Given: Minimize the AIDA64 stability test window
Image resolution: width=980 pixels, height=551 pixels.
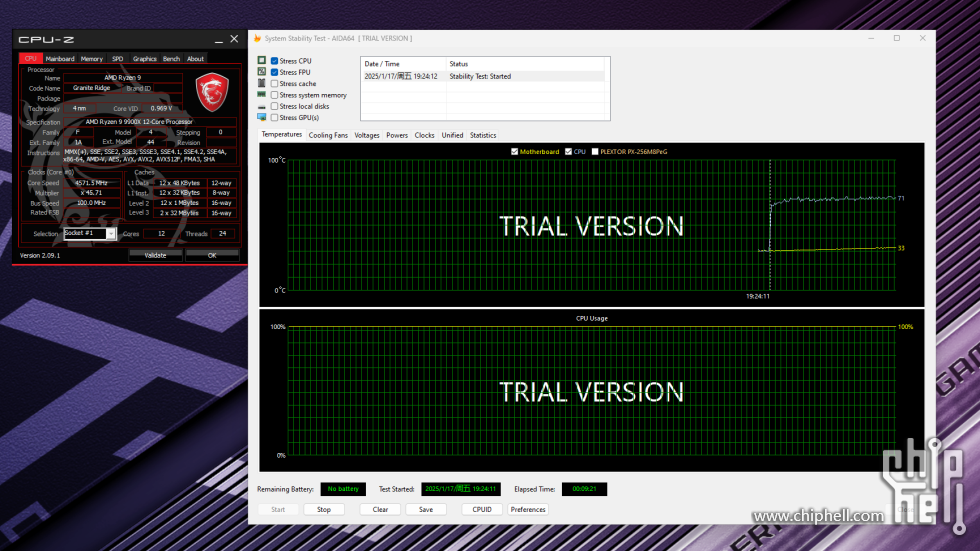Looking at the screenshot, I should (871, 38).
